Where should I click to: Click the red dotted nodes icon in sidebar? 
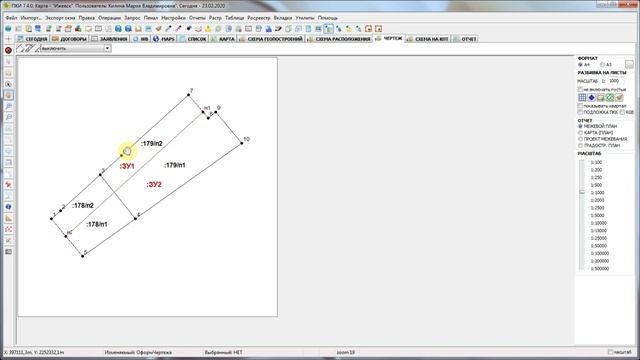coord(9,229)
